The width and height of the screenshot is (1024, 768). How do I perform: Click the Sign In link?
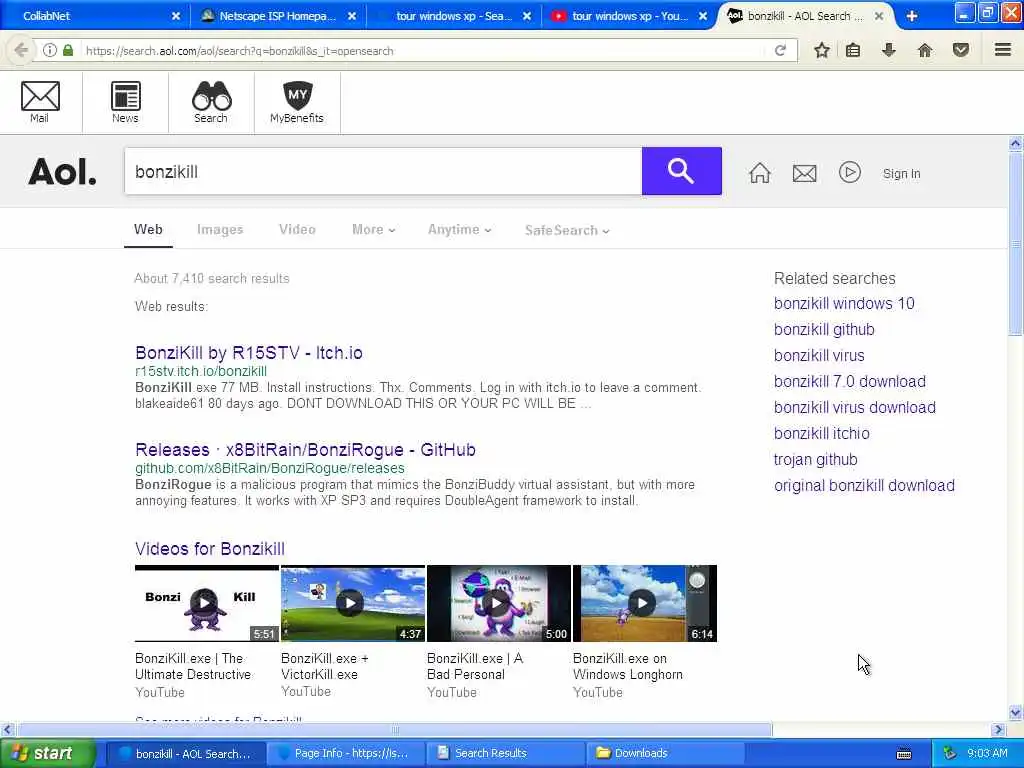[901, 174]
